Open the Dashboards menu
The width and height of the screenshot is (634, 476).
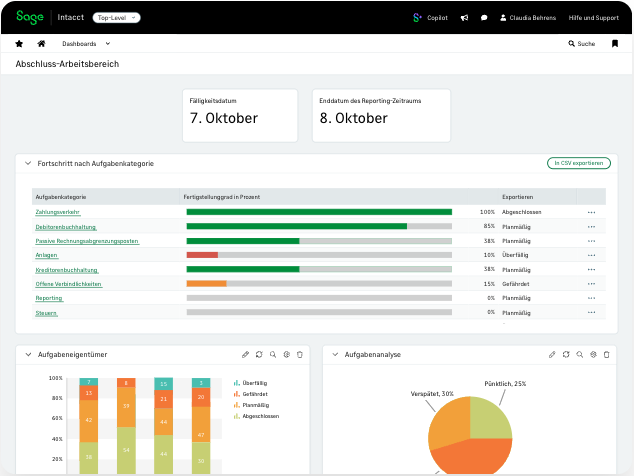86,44
